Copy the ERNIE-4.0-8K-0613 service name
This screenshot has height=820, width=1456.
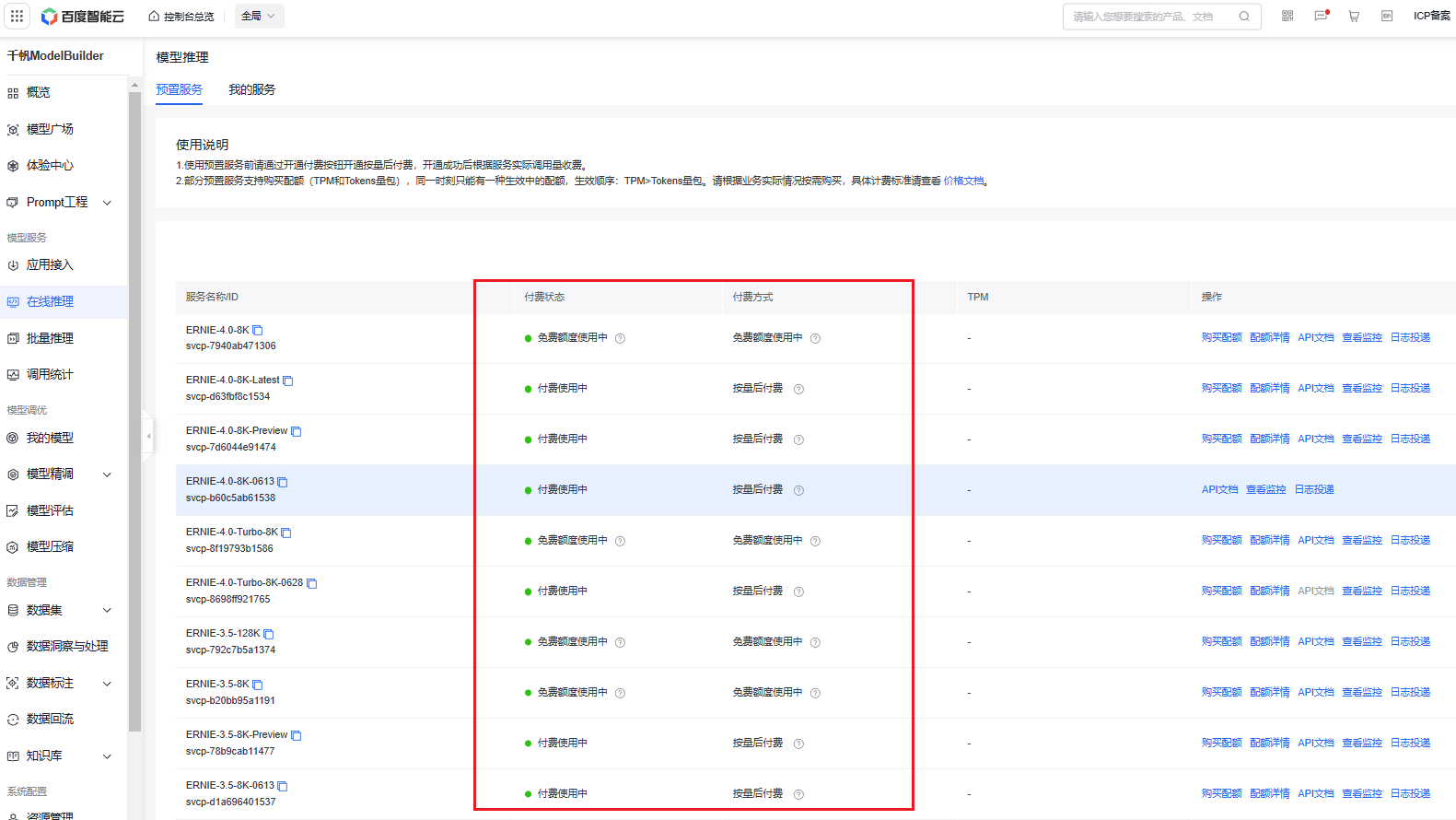coord(283,482)
